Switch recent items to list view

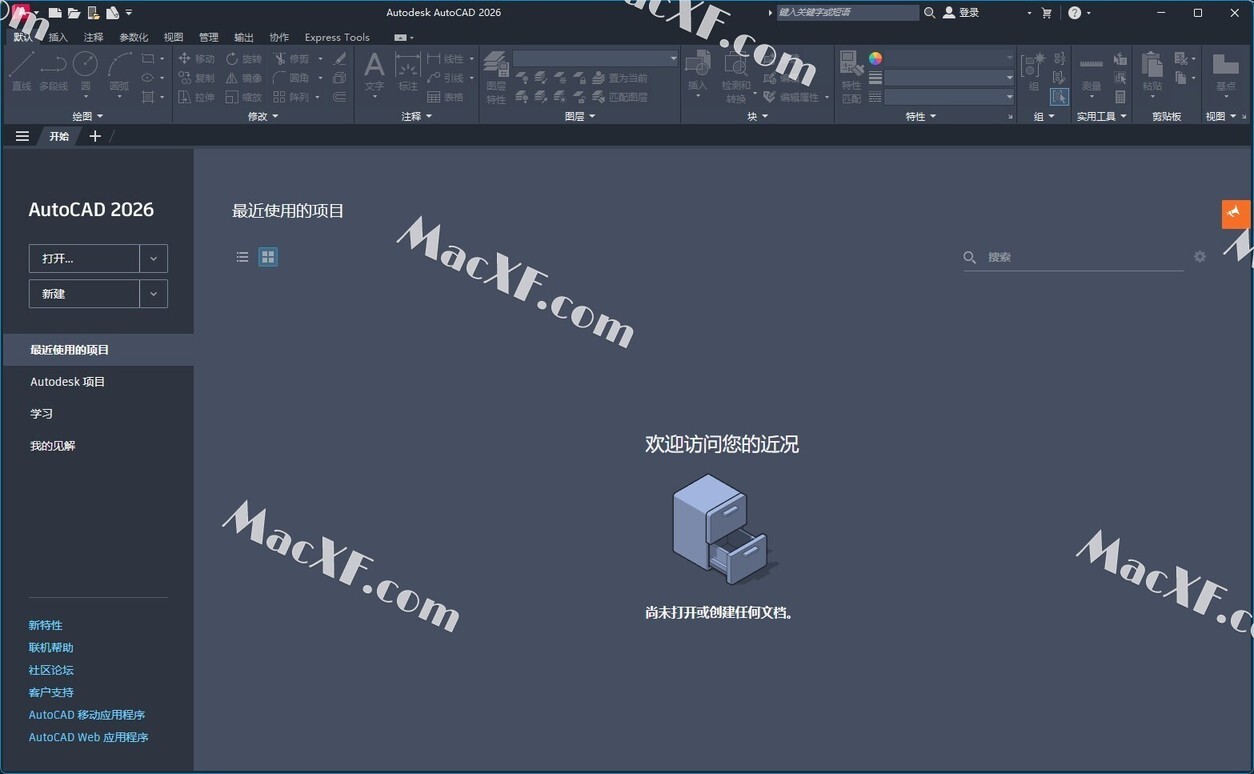tap(242, 257)
